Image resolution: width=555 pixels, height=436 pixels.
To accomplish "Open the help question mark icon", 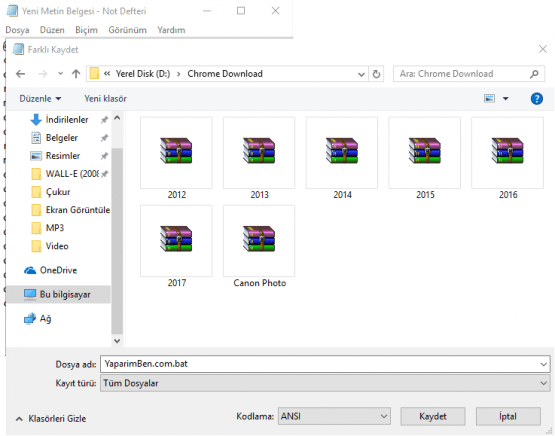I will [537, 98].
